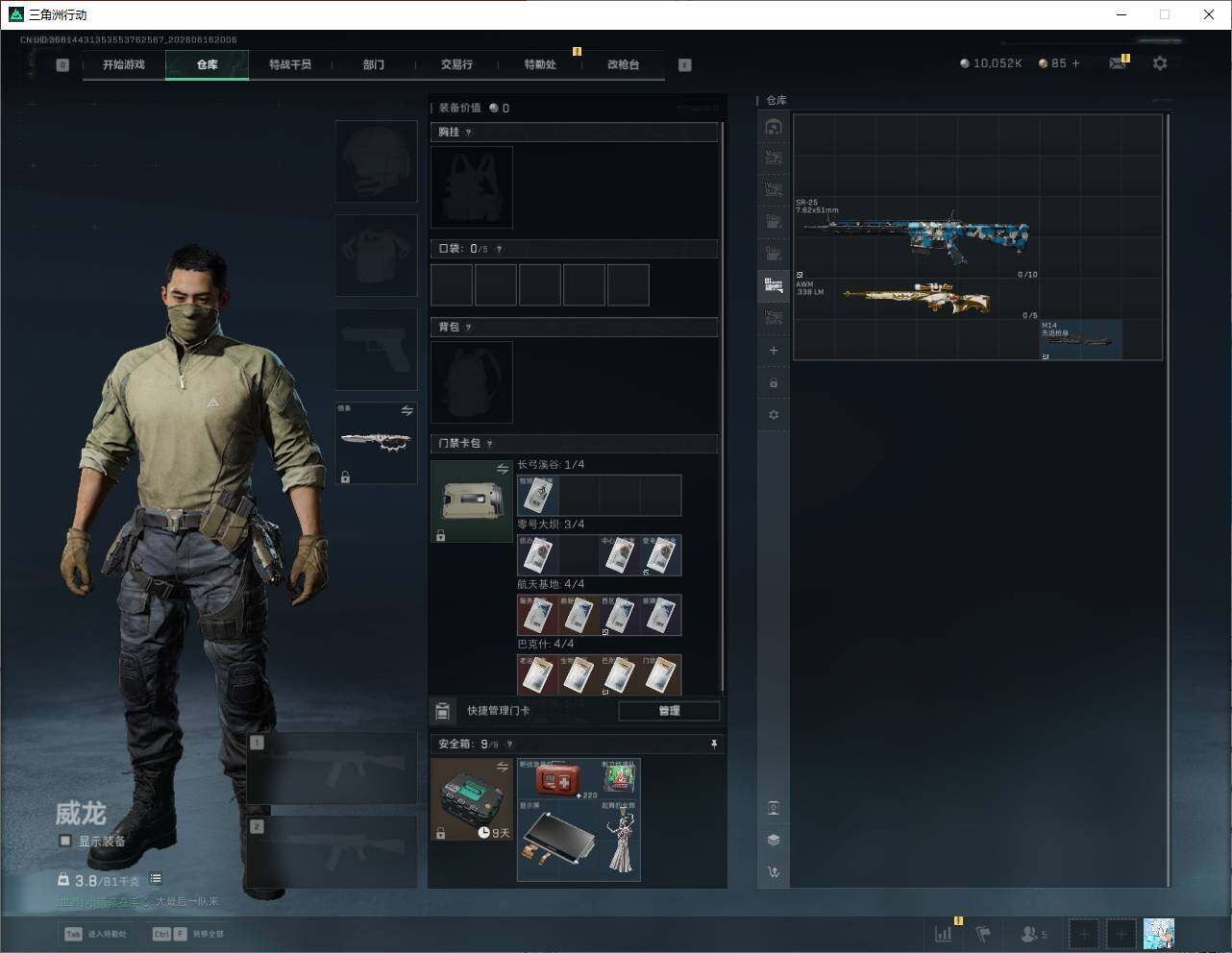1232x953 pixels.
Task: Open the weight details list icon
Action: click(x=156, y=879)
